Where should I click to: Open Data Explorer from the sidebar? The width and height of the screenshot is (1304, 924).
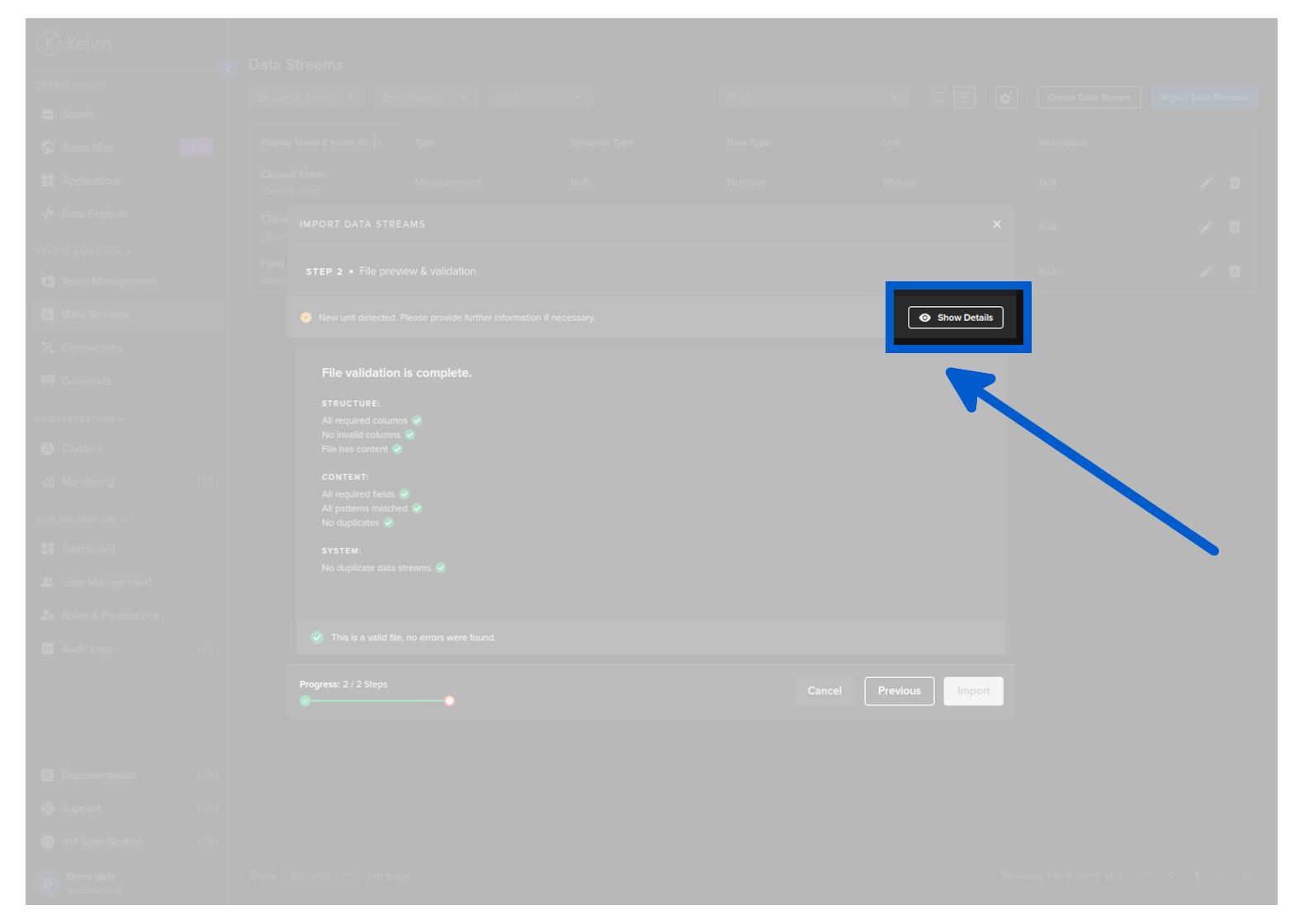(94, 214)
